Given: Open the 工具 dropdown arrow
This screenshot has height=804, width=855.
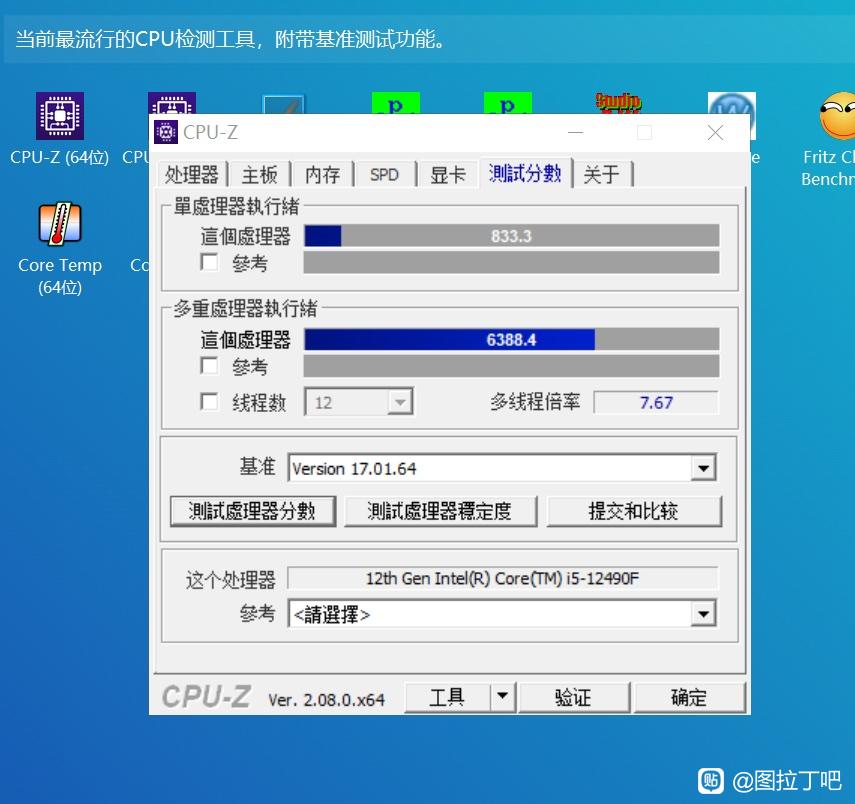Looking at the screenshot, I should [503, 697].
